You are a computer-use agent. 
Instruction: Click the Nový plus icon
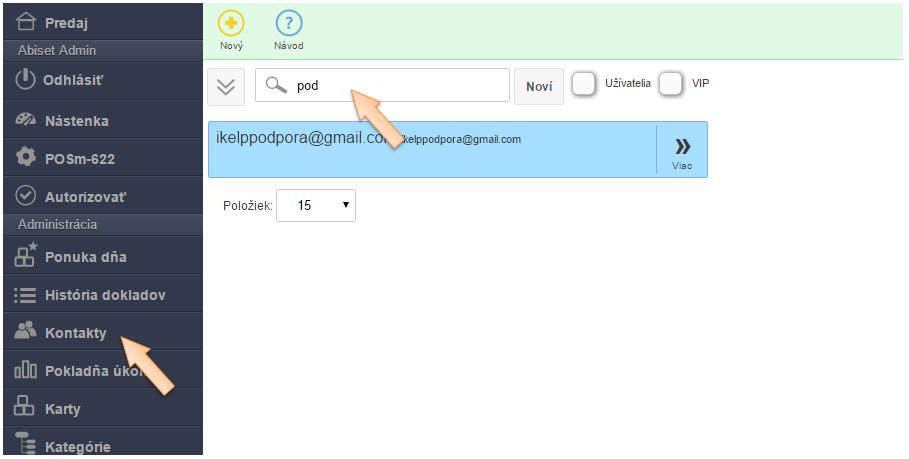point(231,24)
